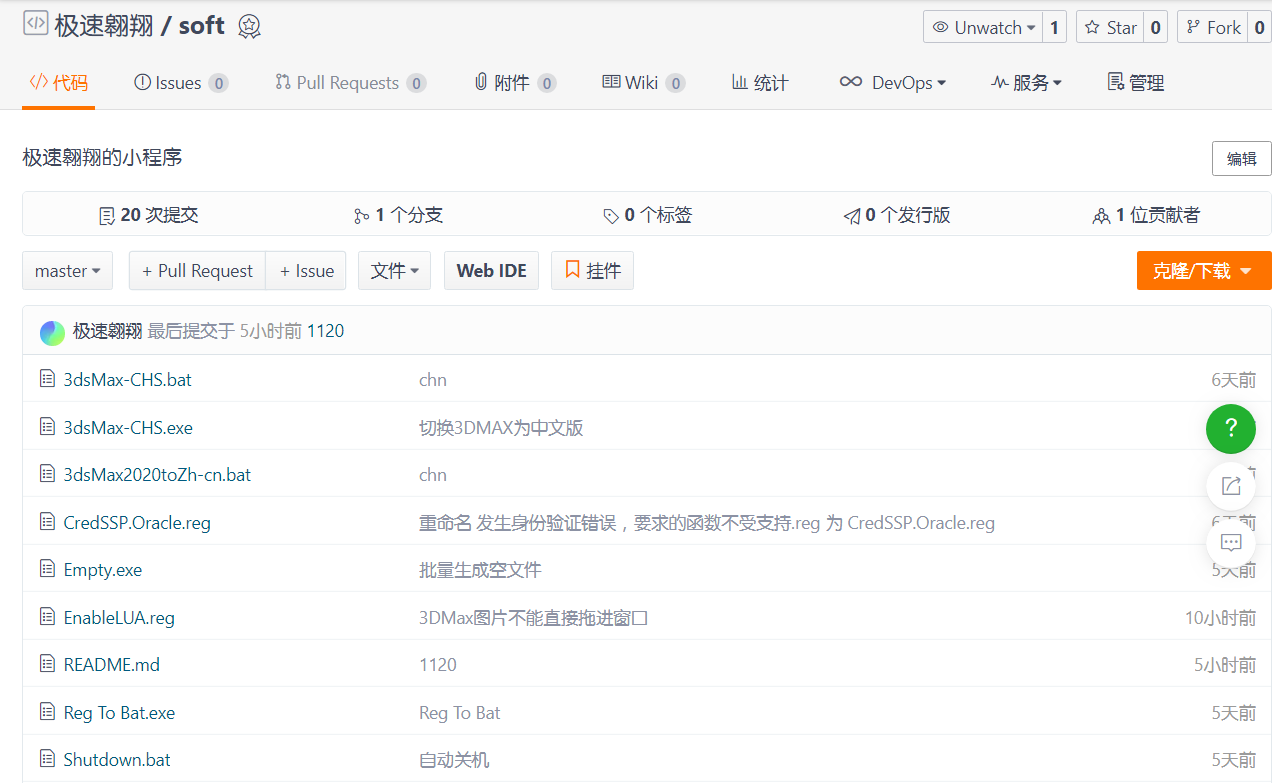The width and height of the screenshot is (1272, 783).
Task: Click the badge icon beside soft title
Action: click(x=249, y=27)
